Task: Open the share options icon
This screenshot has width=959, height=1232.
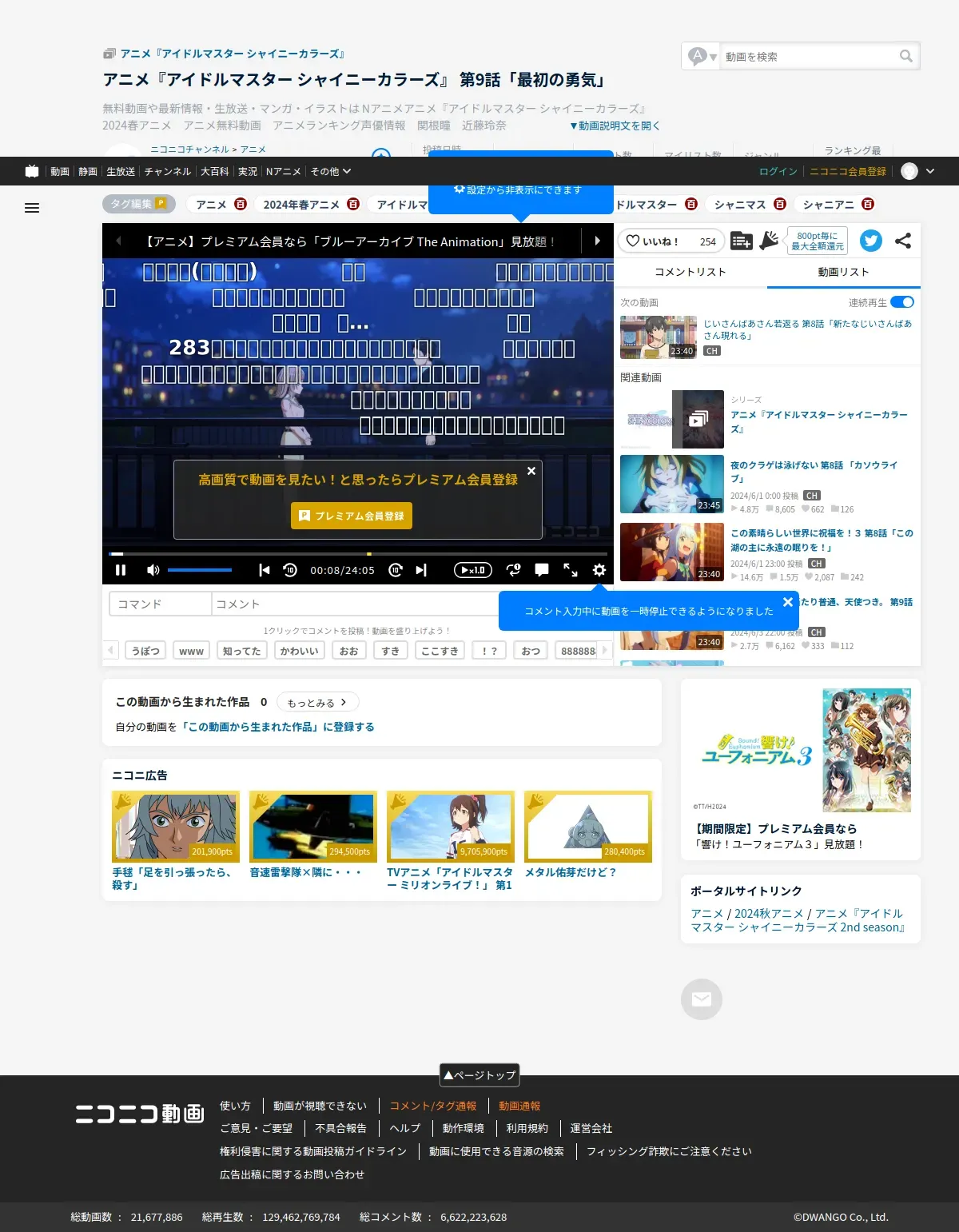Action: [x=903, y=241]
